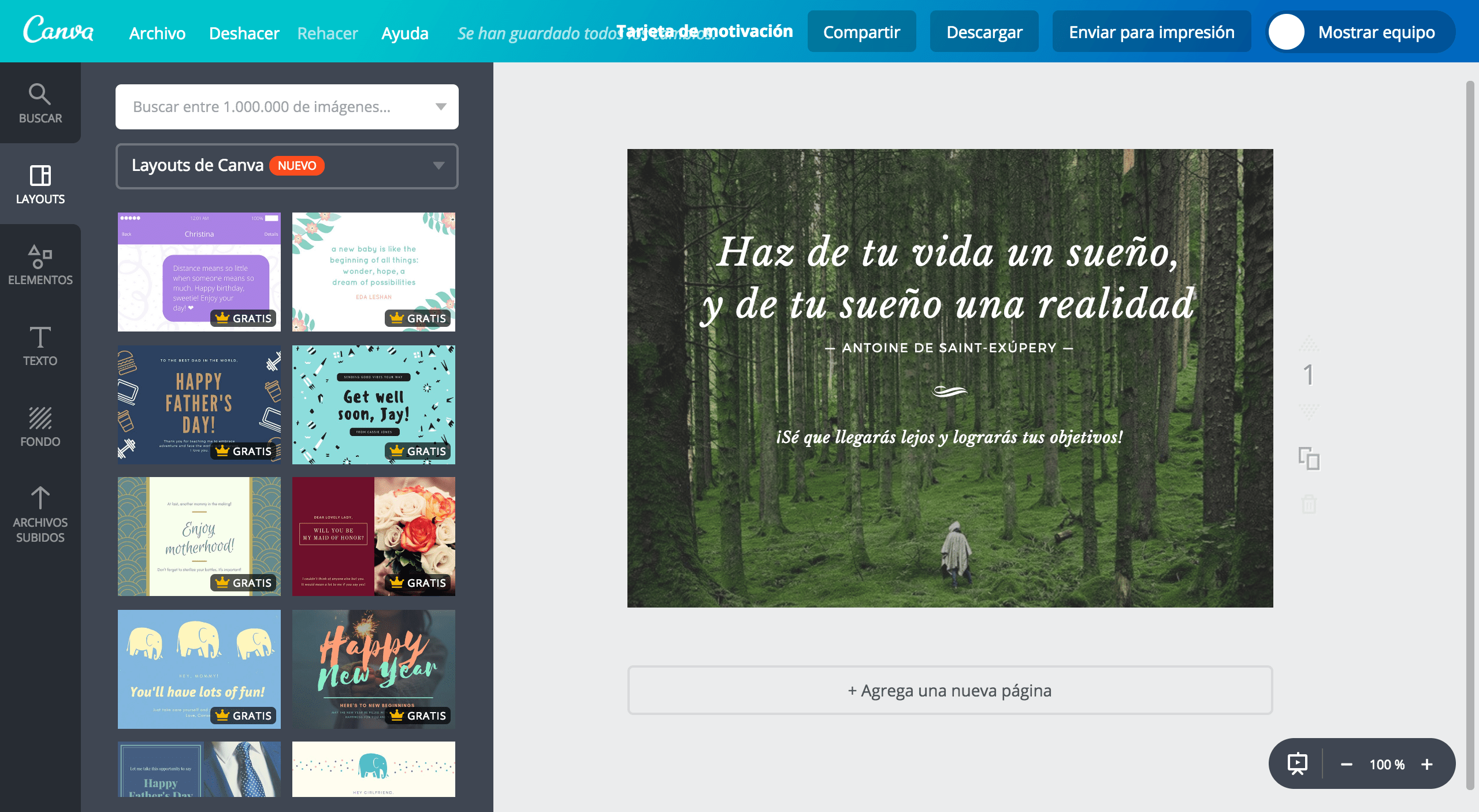Expand the image search dropdown arrow
Viewport: 1479px width, 812px height.
click(441, 107)
